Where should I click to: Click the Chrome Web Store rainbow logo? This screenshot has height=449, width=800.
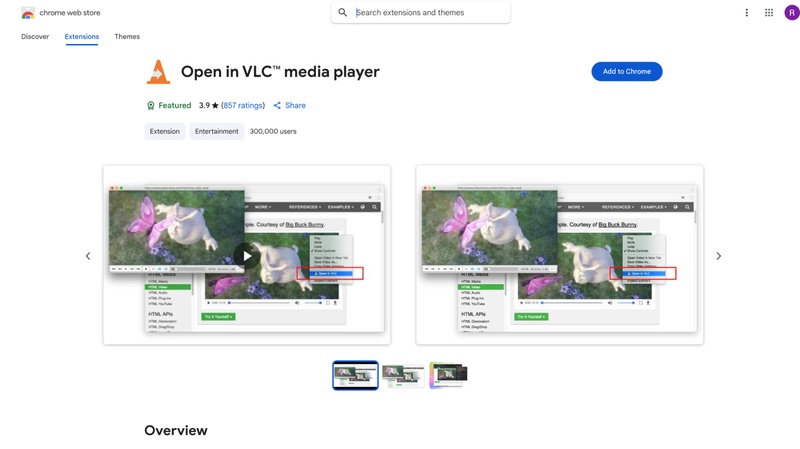[x=28, y=13]
